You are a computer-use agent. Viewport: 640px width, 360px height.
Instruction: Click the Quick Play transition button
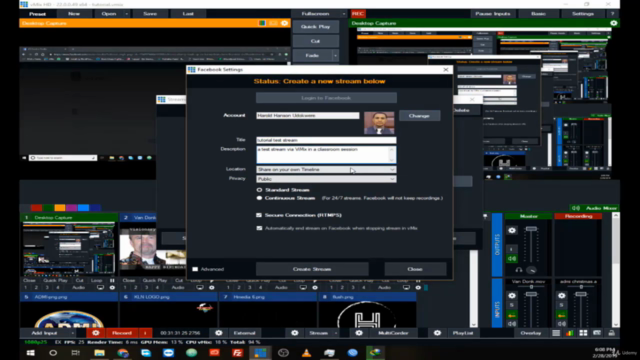pyautogui.click(x=315, y=27)
